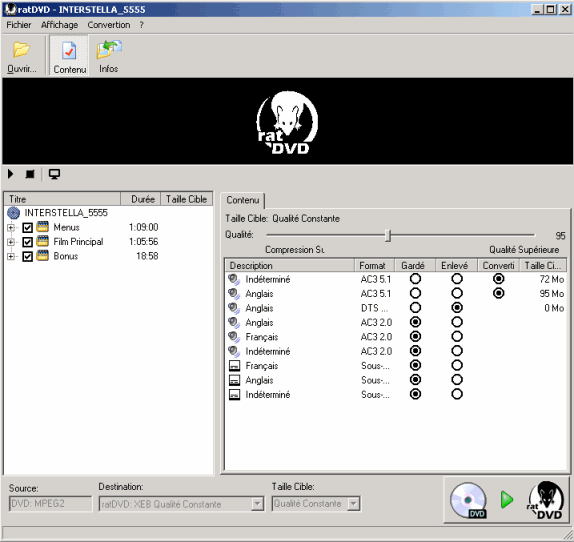
Task: Expand the Film Principal tree node
Action: coord(11,242)
